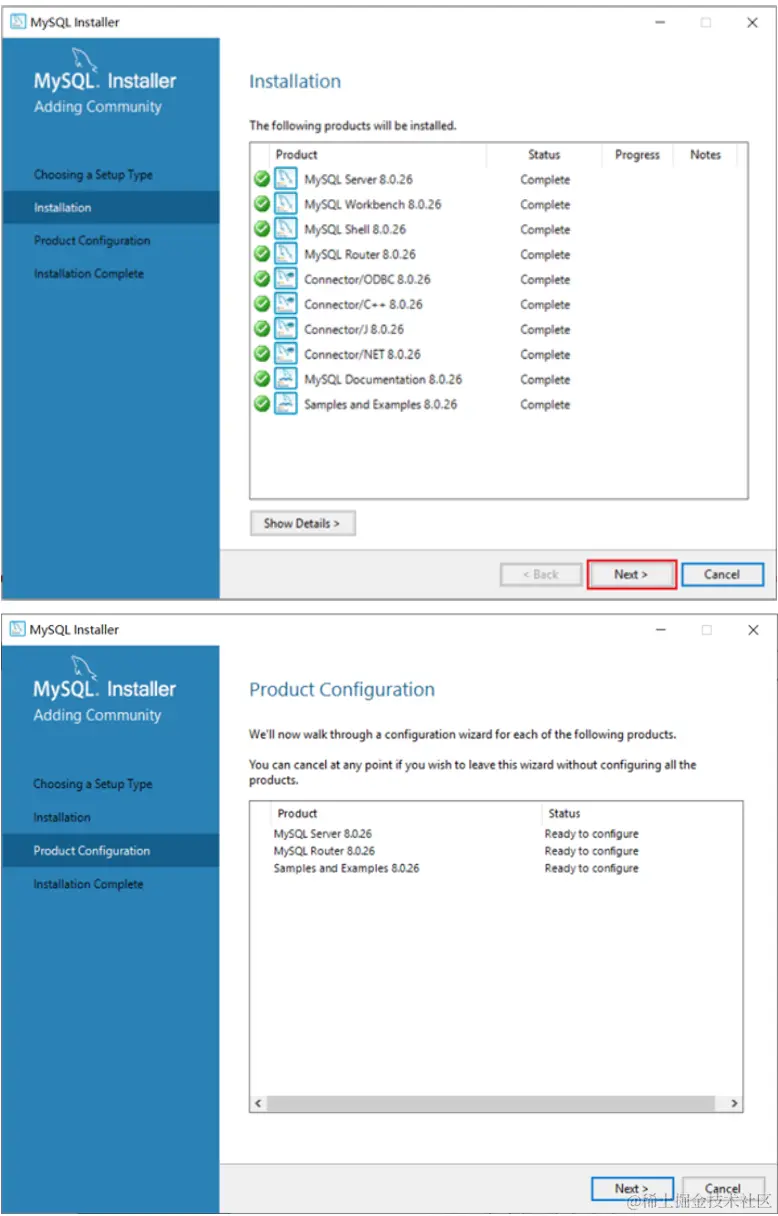Click Status column header in Product Configuration list
The width and height of the screenshot is (778, 1216).
(x=642, y=813)
